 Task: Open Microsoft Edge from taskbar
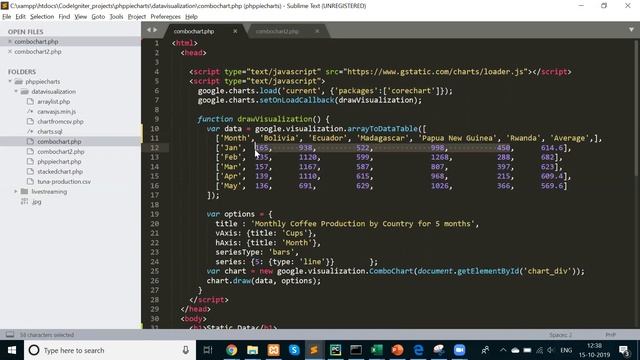point(418,350)
